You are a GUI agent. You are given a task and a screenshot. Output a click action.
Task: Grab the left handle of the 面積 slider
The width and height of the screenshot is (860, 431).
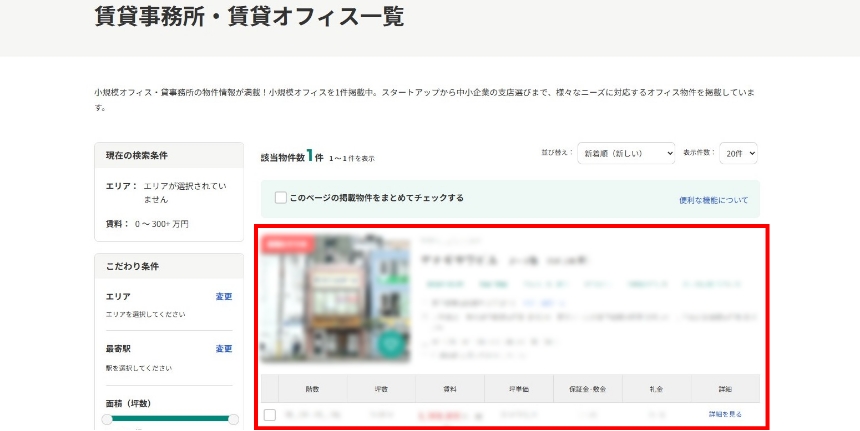click(107, 419)
